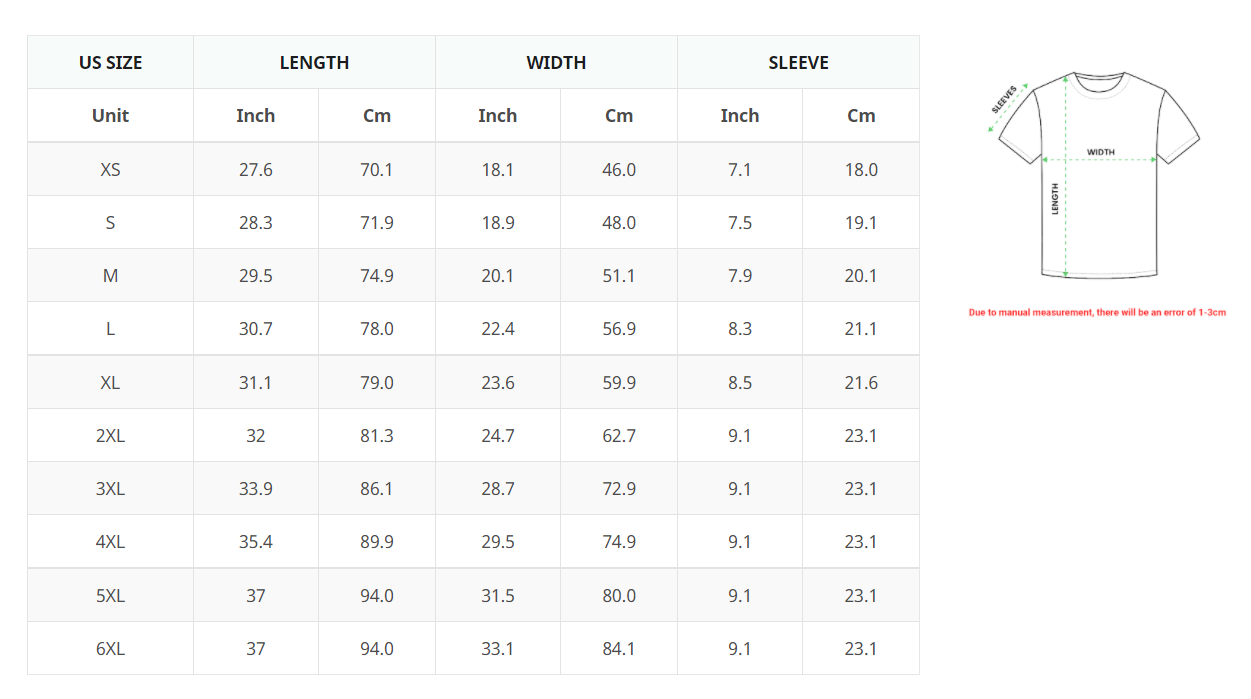Select the 6XL size row label
The image size is (1251, 699).
[x=110, y=649]
